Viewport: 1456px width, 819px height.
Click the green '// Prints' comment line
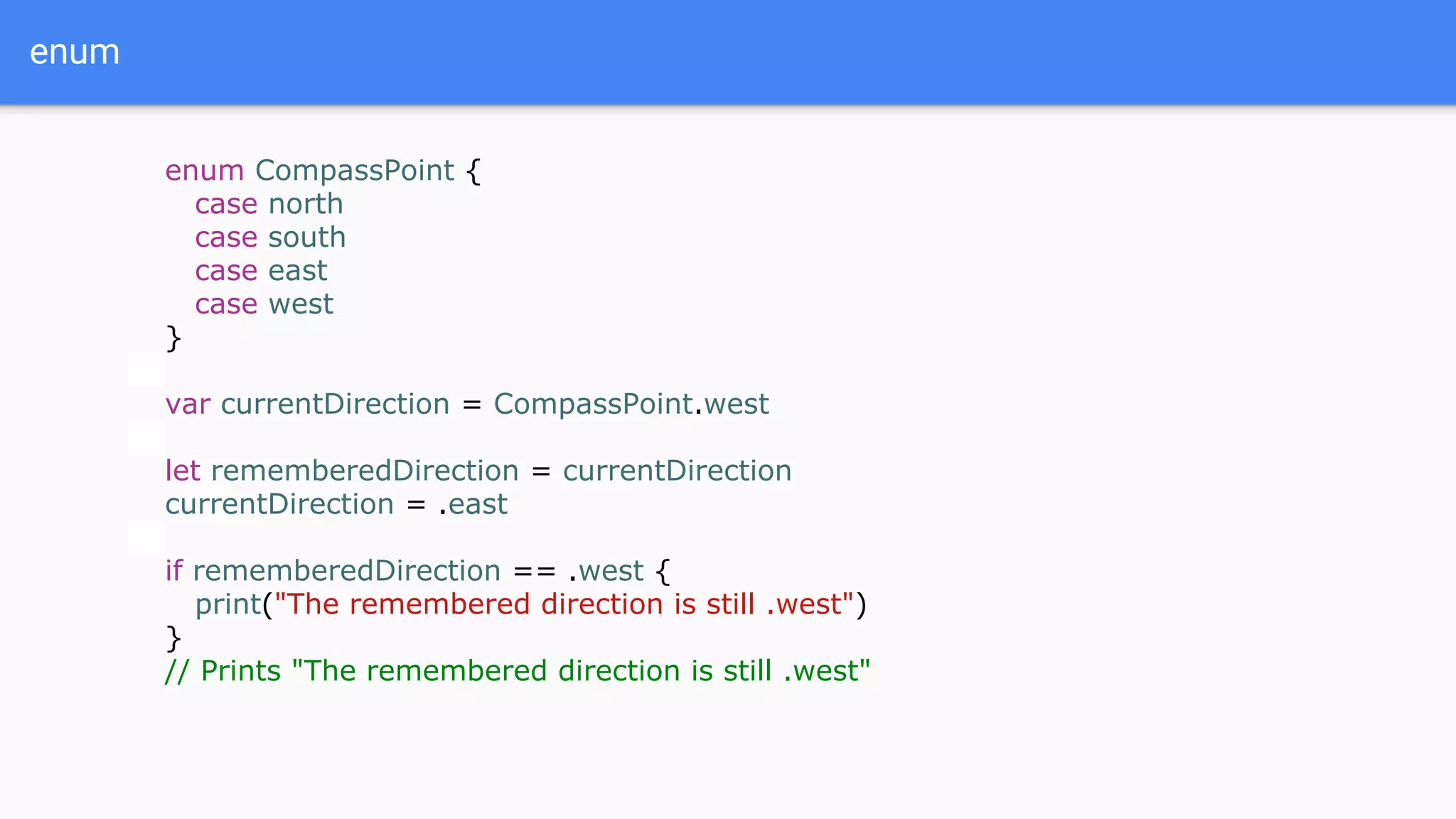517,671
